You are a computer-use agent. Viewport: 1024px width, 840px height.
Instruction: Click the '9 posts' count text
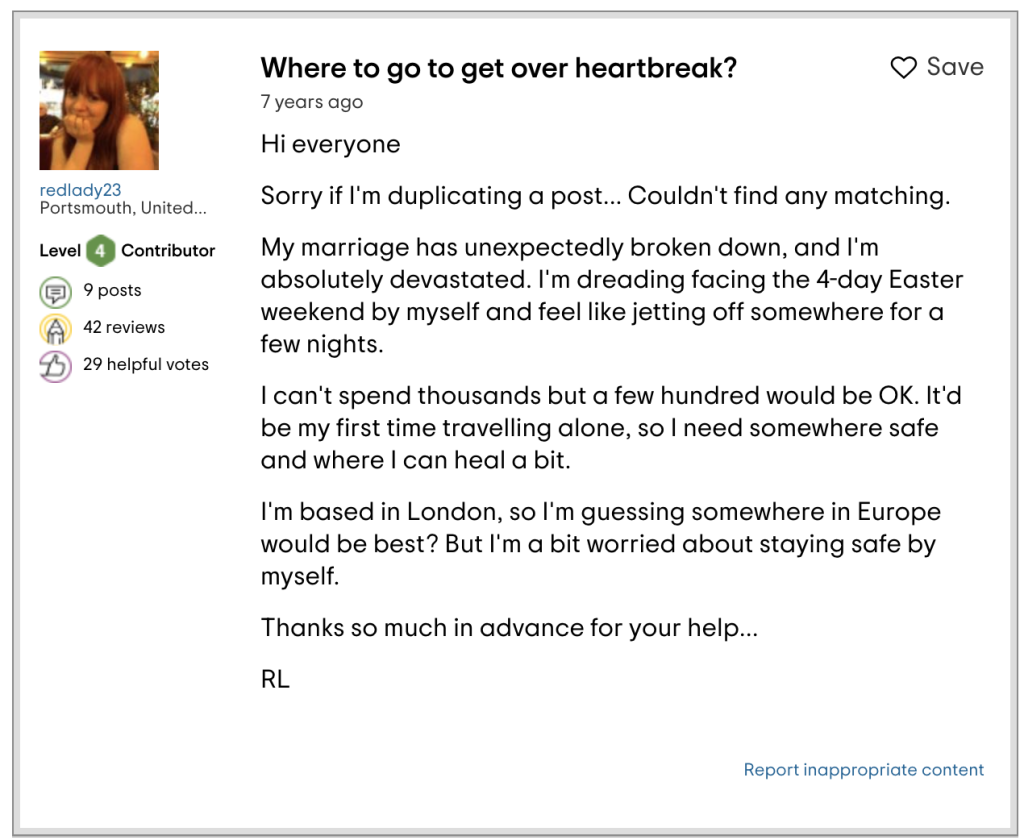tap(112, 291)
